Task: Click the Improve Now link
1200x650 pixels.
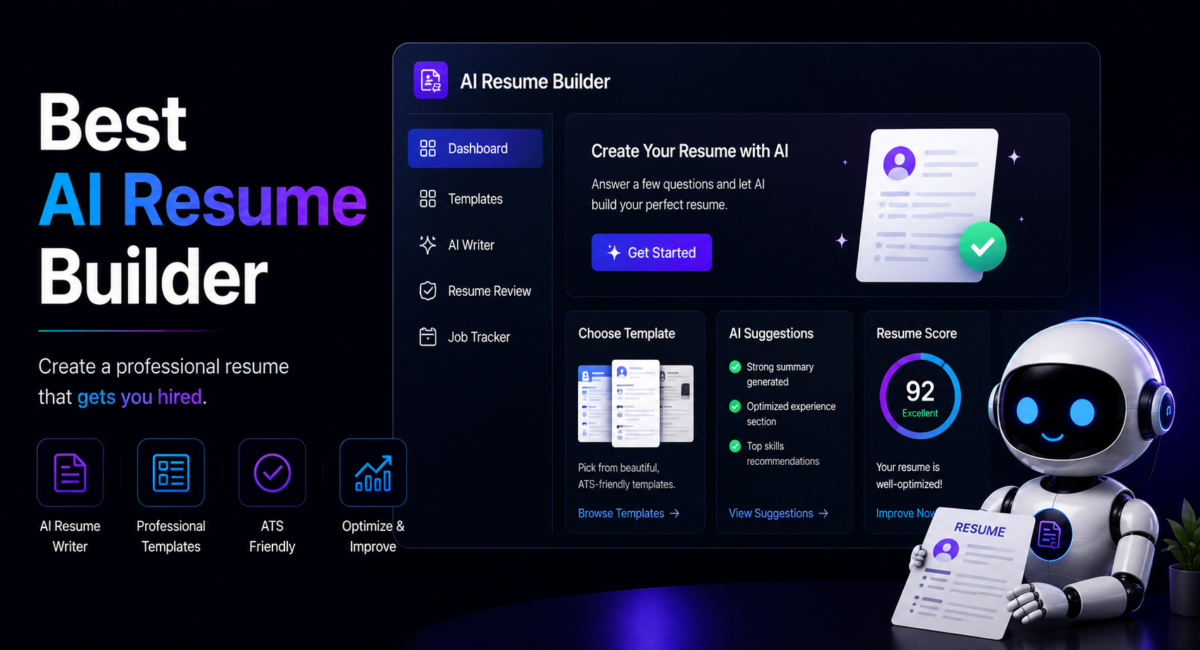Action: tap(906, 513)
